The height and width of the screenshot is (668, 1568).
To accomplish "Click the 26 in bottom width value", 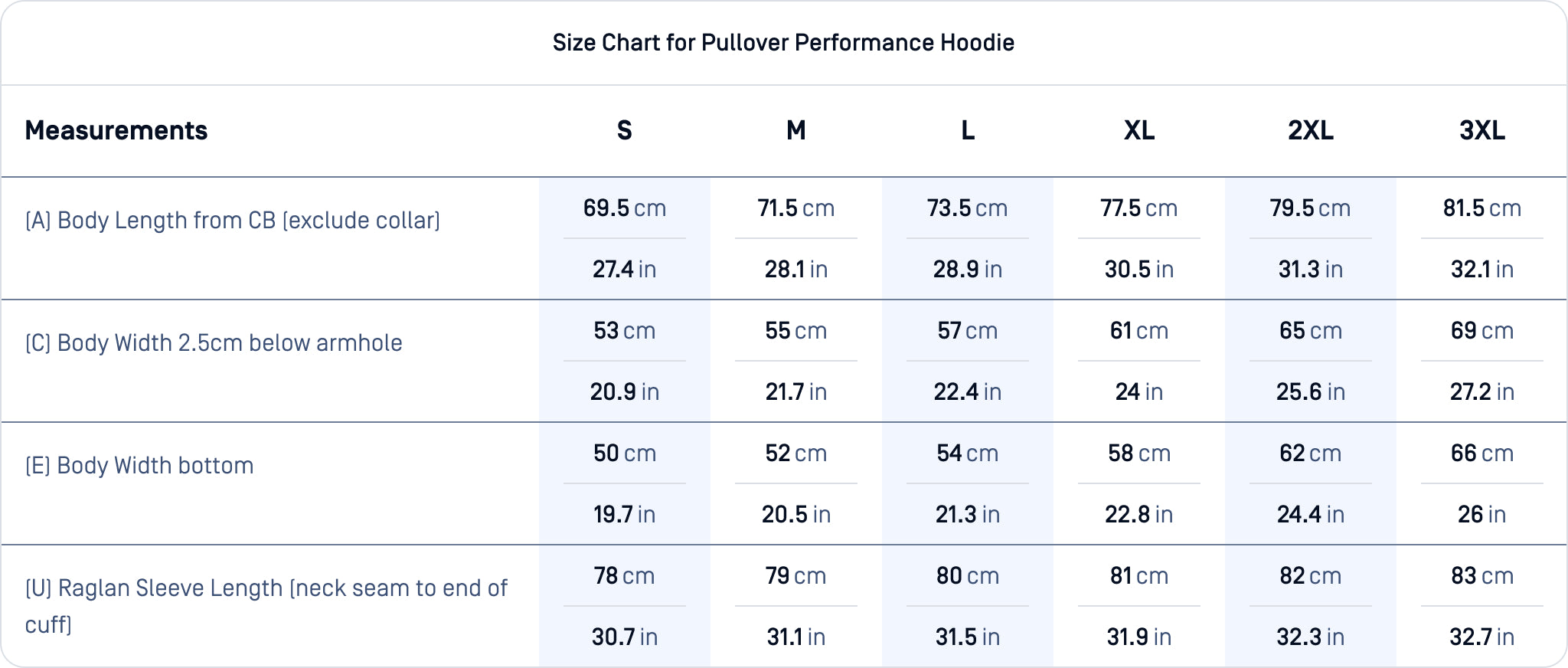I will pyautogui.click(x=1482, y=515).
